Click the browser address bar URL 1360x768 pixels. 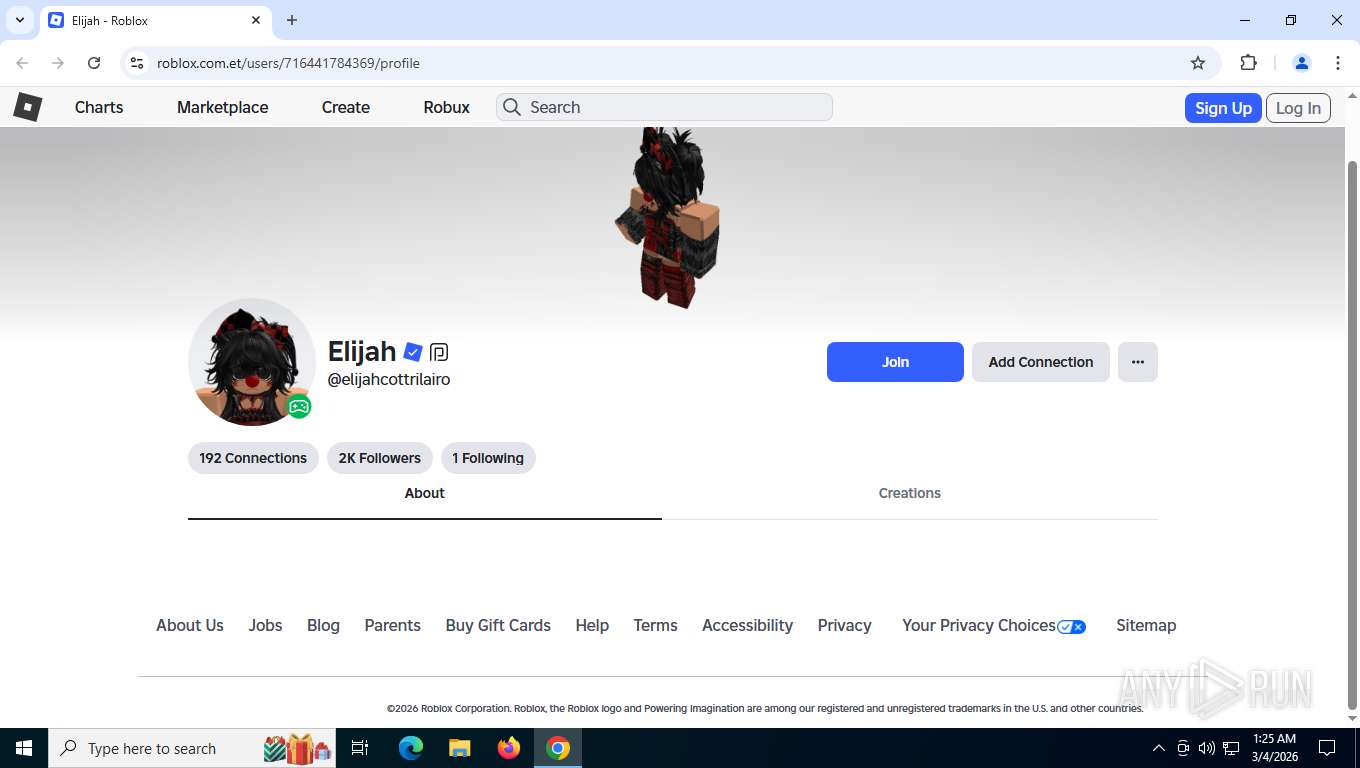(288, 63)
